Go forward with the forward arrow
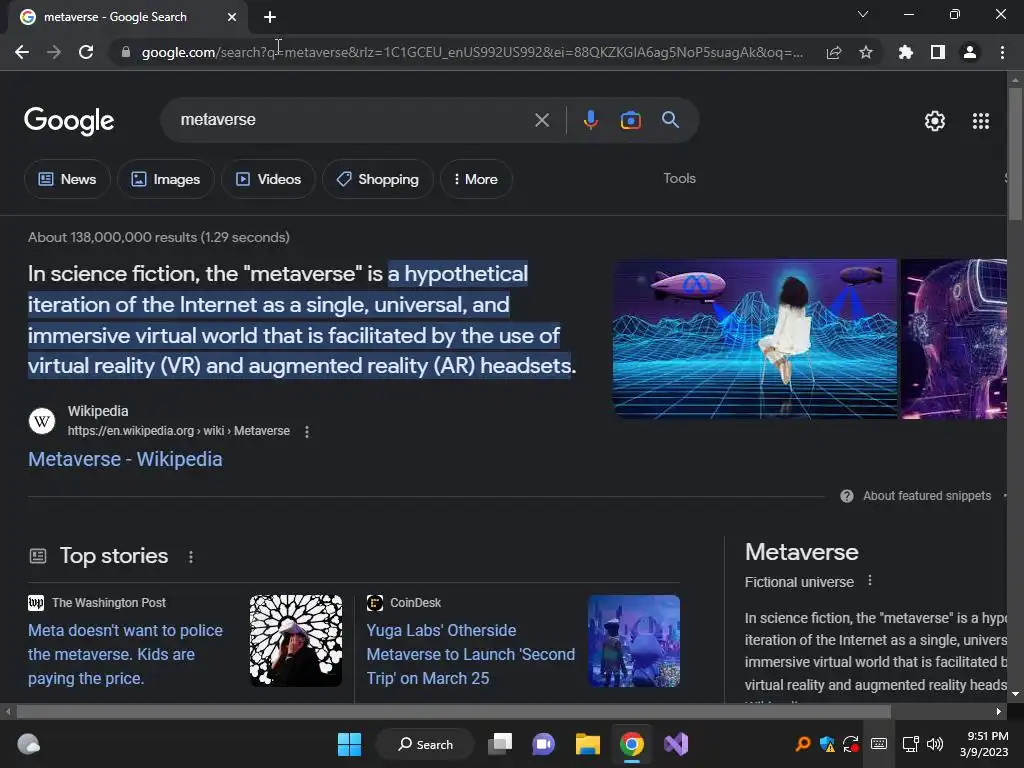The height and width of the screenshot is (768, 1024). coord(54,52)
